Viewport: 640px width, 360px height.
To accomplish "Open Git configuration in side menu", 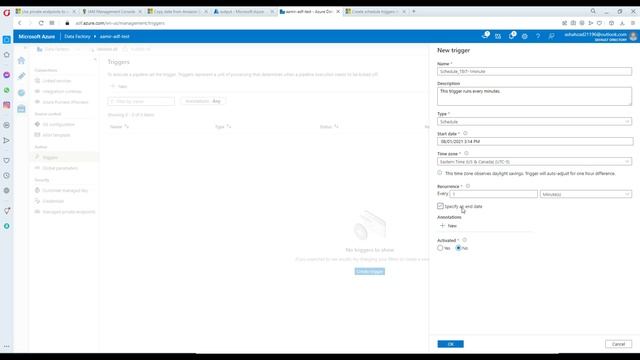I will 58,124.
